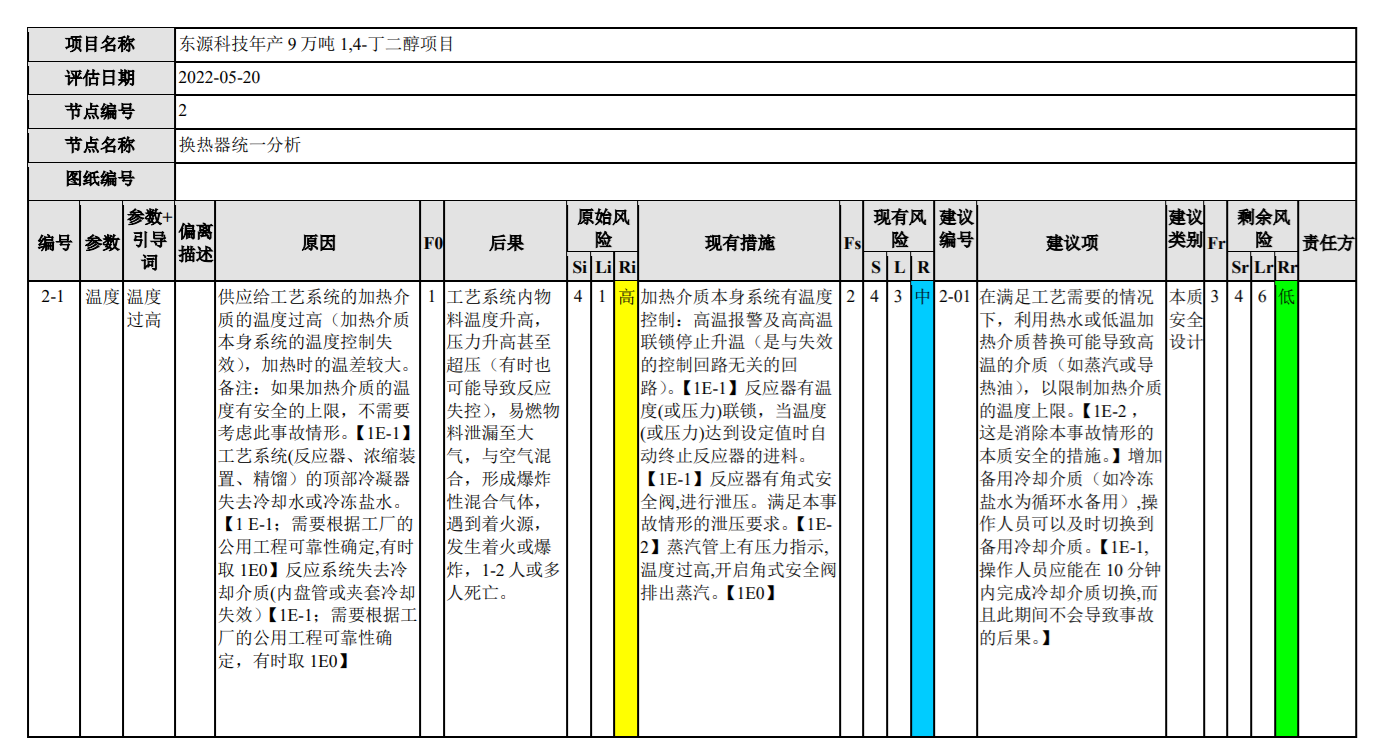
Task: Click the 现有措施 column header
Action: click(739, 241)
